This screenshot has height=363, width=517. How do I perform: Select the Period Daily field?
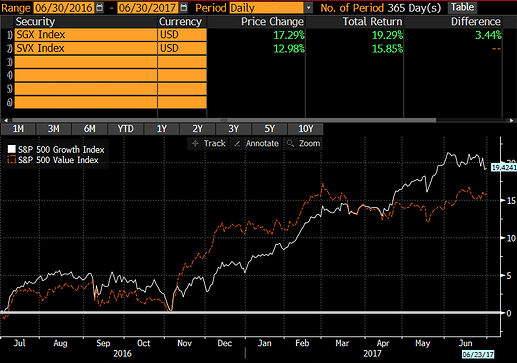click(x=266, y=8)
